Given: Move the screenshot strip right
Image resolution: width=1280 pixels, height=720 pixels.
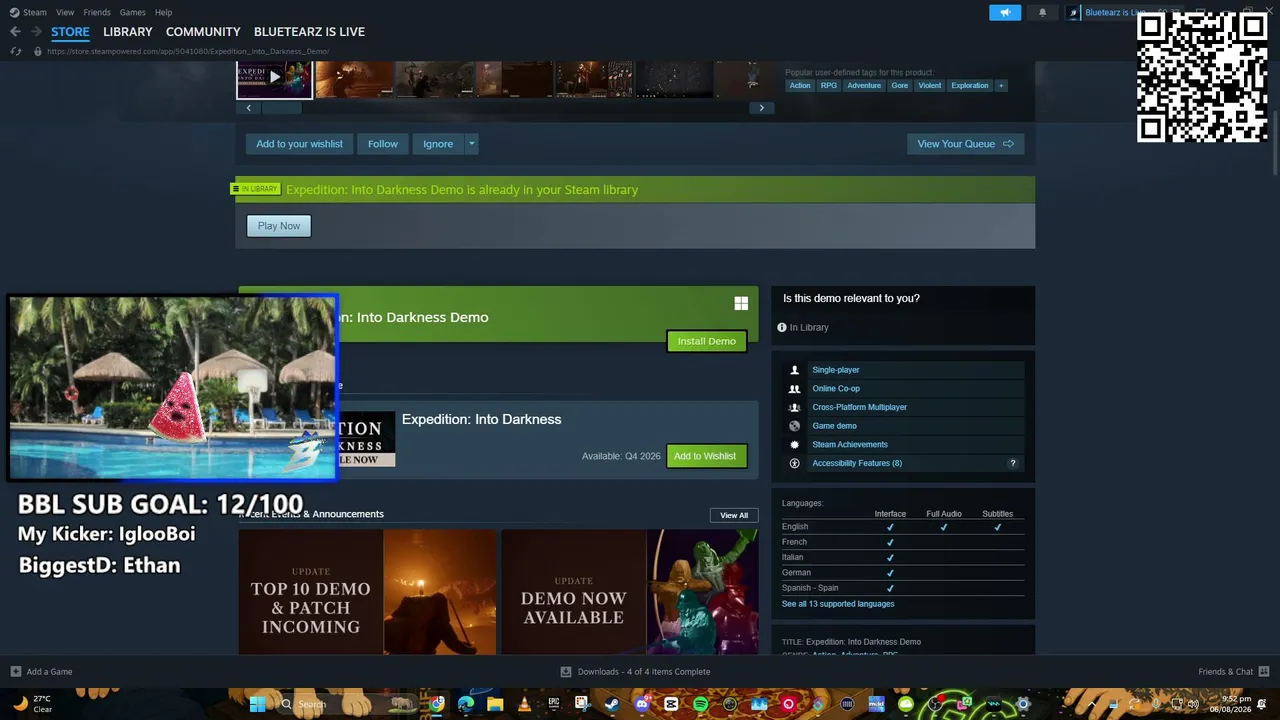Looking at the screenshot, I should (762, 108).
